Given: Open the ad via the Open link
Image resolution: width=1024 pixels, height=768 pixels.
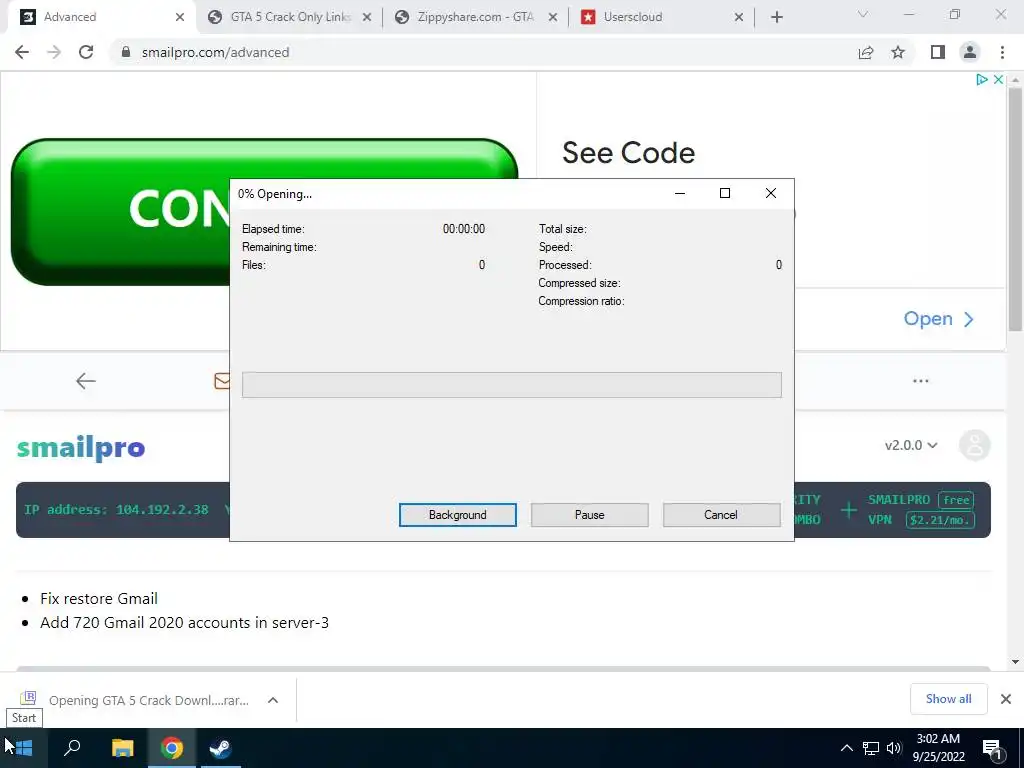Looking at the screenshot, I should [939, 319].
